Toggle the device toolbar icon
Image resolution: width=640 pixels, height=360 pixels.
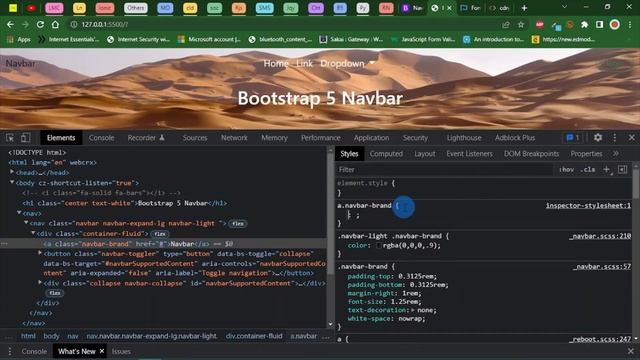(x=25, y=138)
